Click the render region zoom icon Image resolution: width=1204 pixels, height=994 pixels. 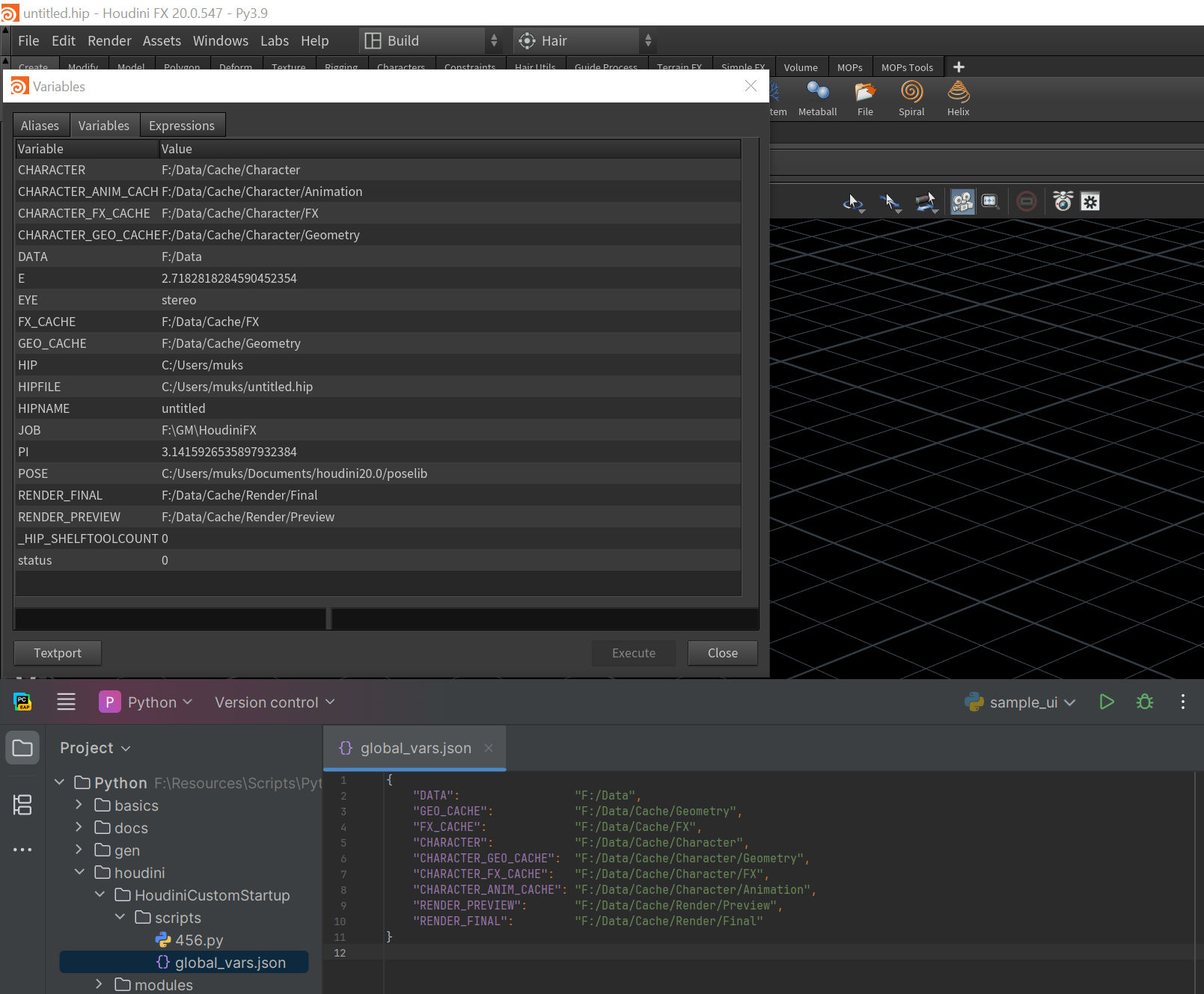point(991,202)
